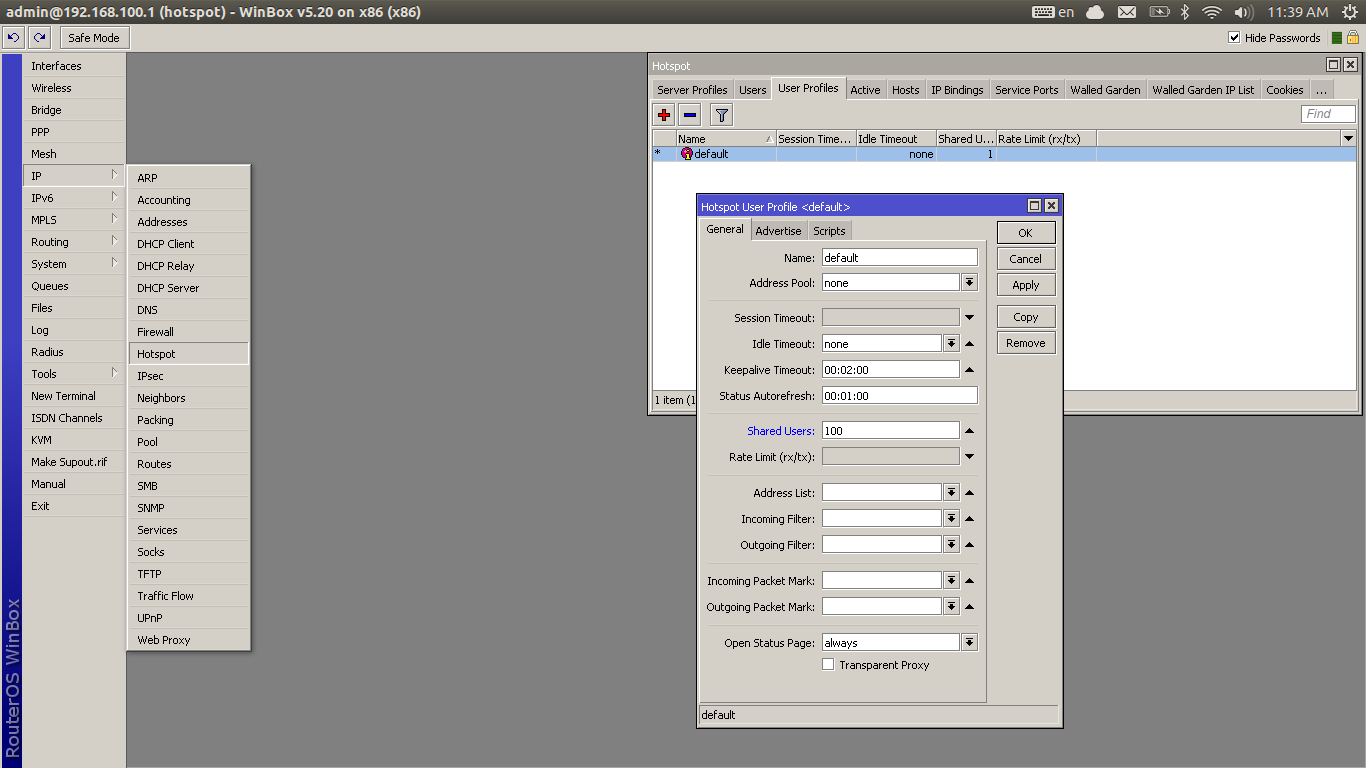
Task: Click the Find search box
Action: tap(1328, 114)
